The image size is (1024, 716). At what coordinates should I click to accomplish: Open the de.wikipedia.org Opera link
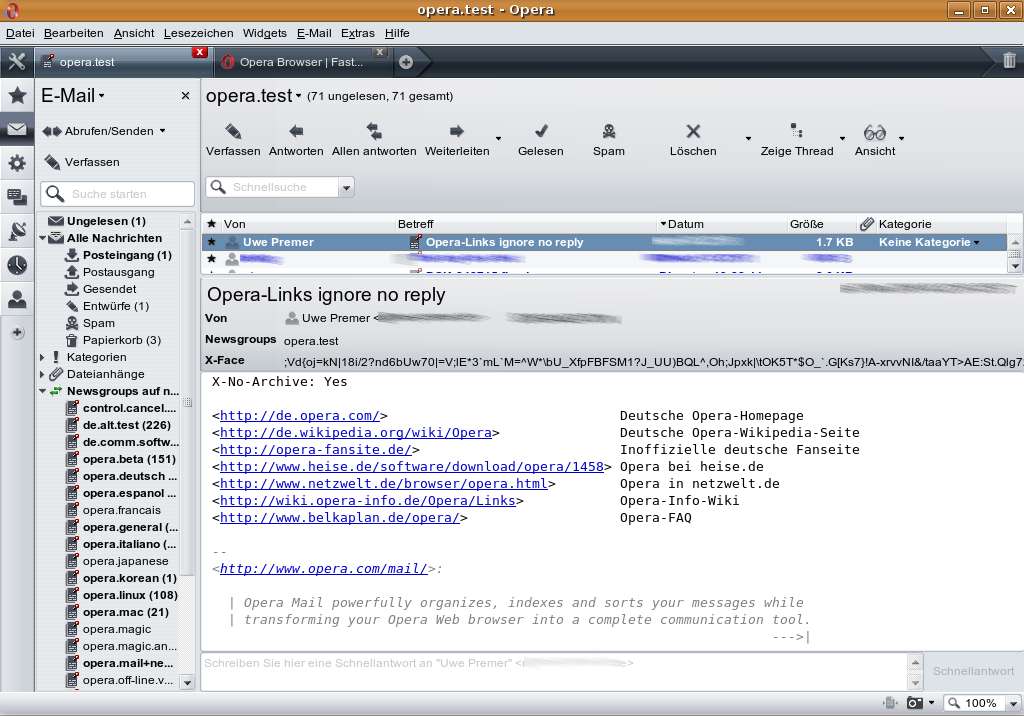(x=355, y=433)
